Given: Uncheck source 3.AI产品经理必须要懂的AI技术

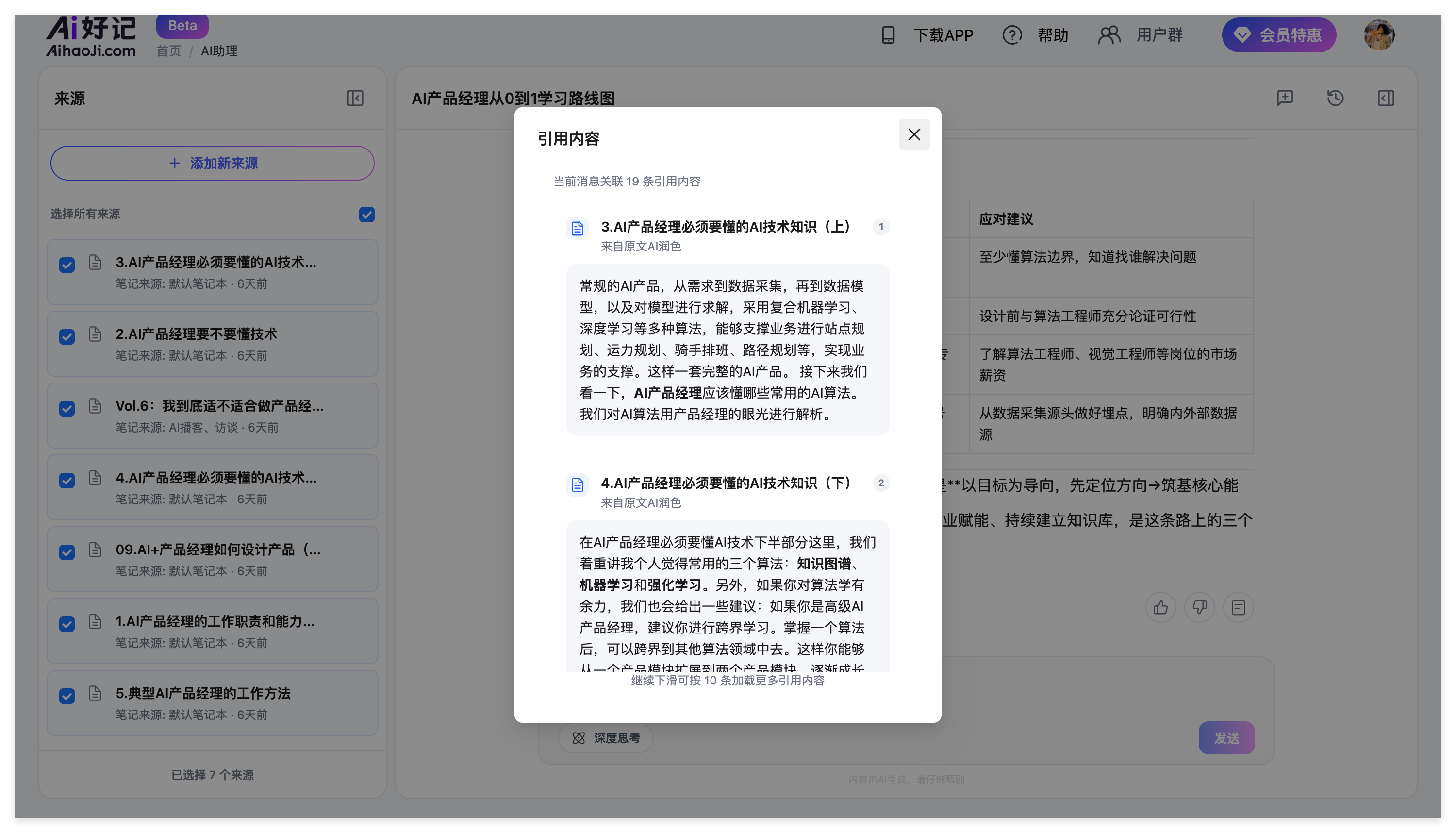Looking at the screenshot, I should click(67, 266).
